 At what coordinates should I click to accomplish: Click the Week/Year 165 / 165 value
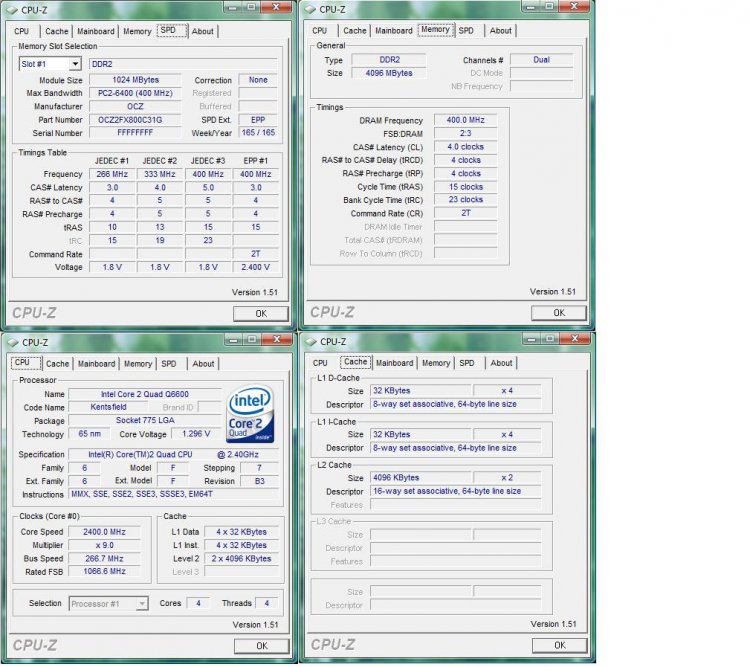click(x=258, y=133)
